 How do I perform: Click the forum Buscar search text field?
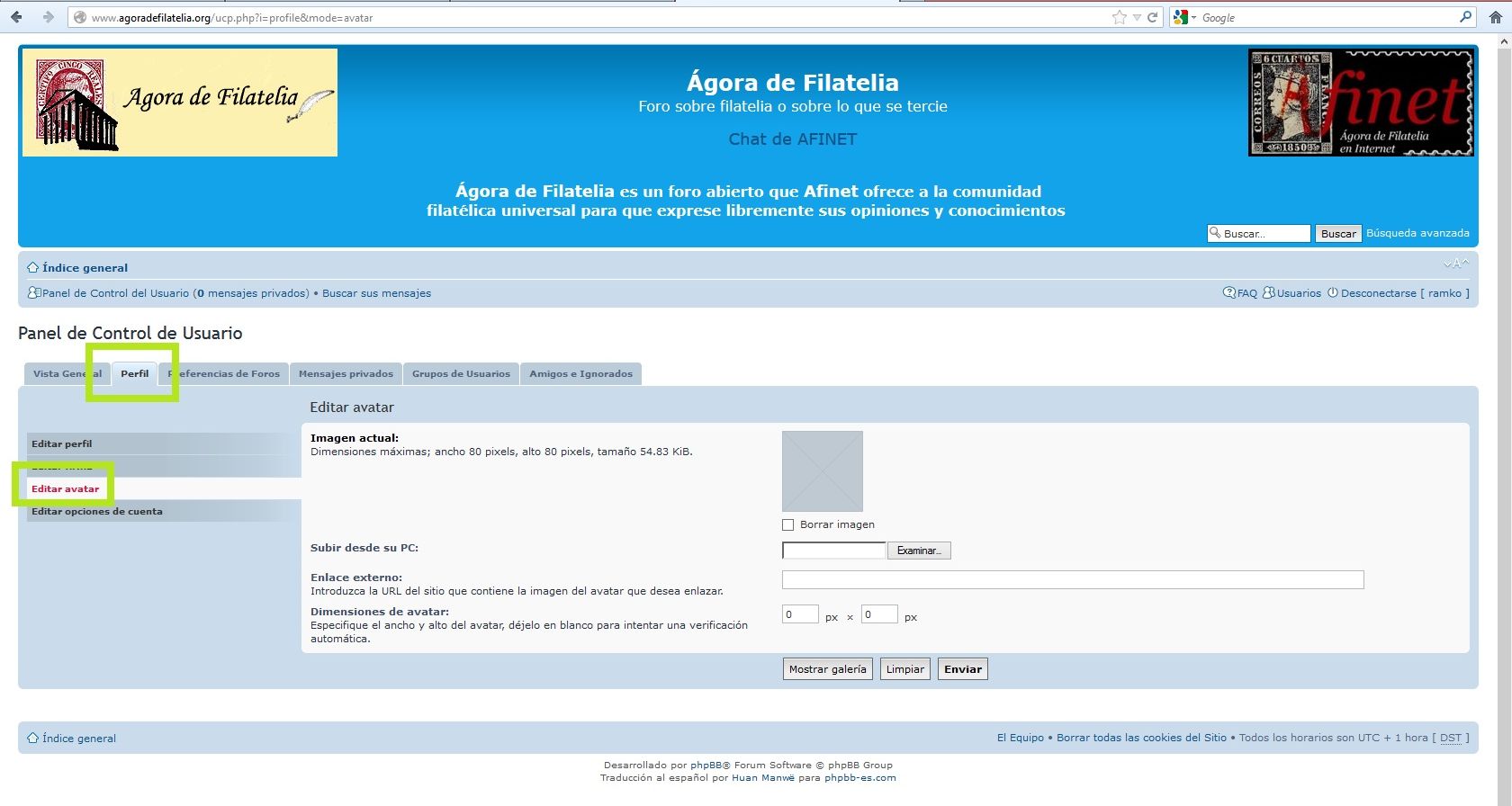point(1258,233)
